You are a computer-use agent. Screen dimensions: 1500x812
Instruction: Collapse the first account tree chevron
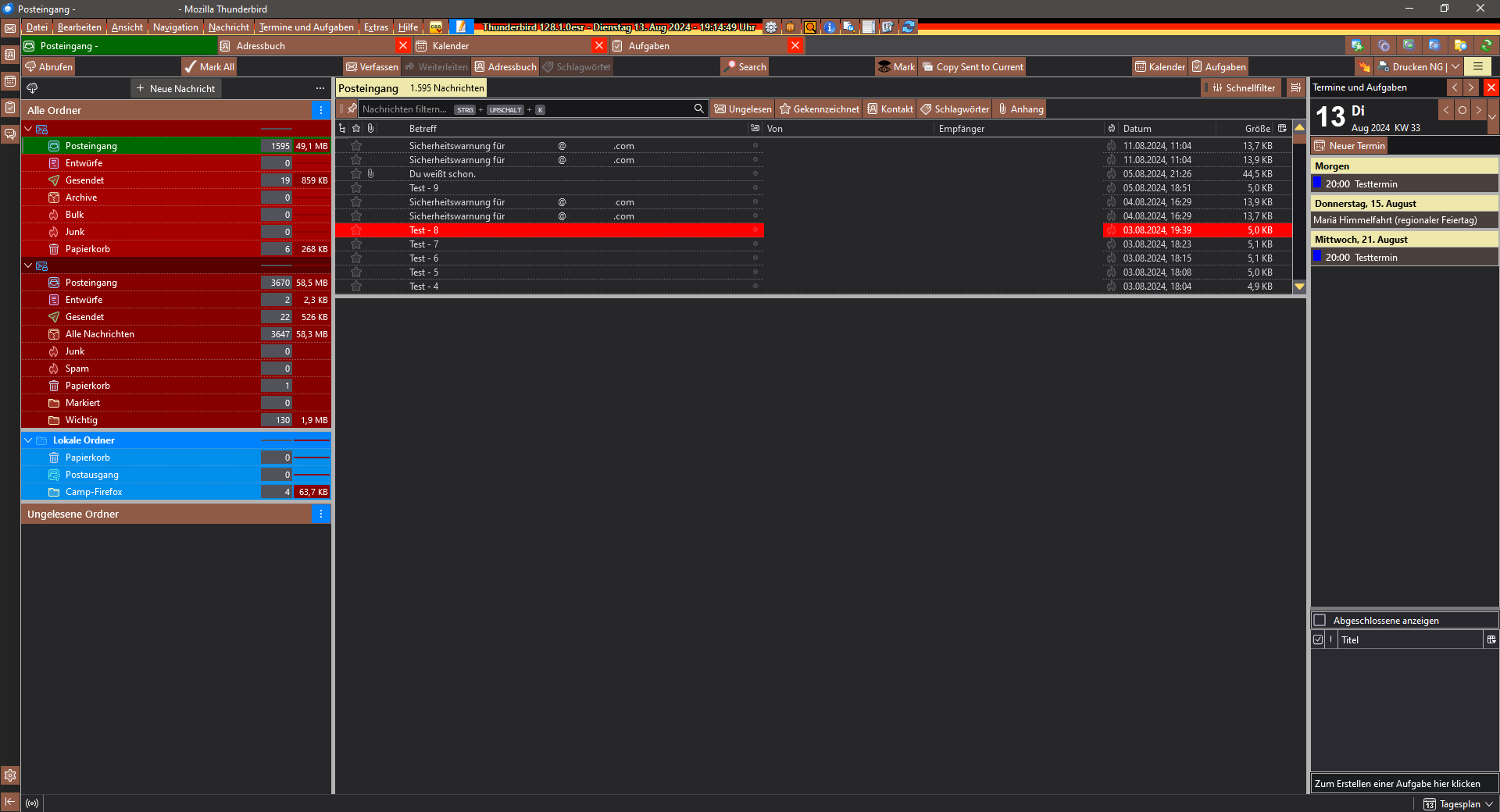coord(29,129)
